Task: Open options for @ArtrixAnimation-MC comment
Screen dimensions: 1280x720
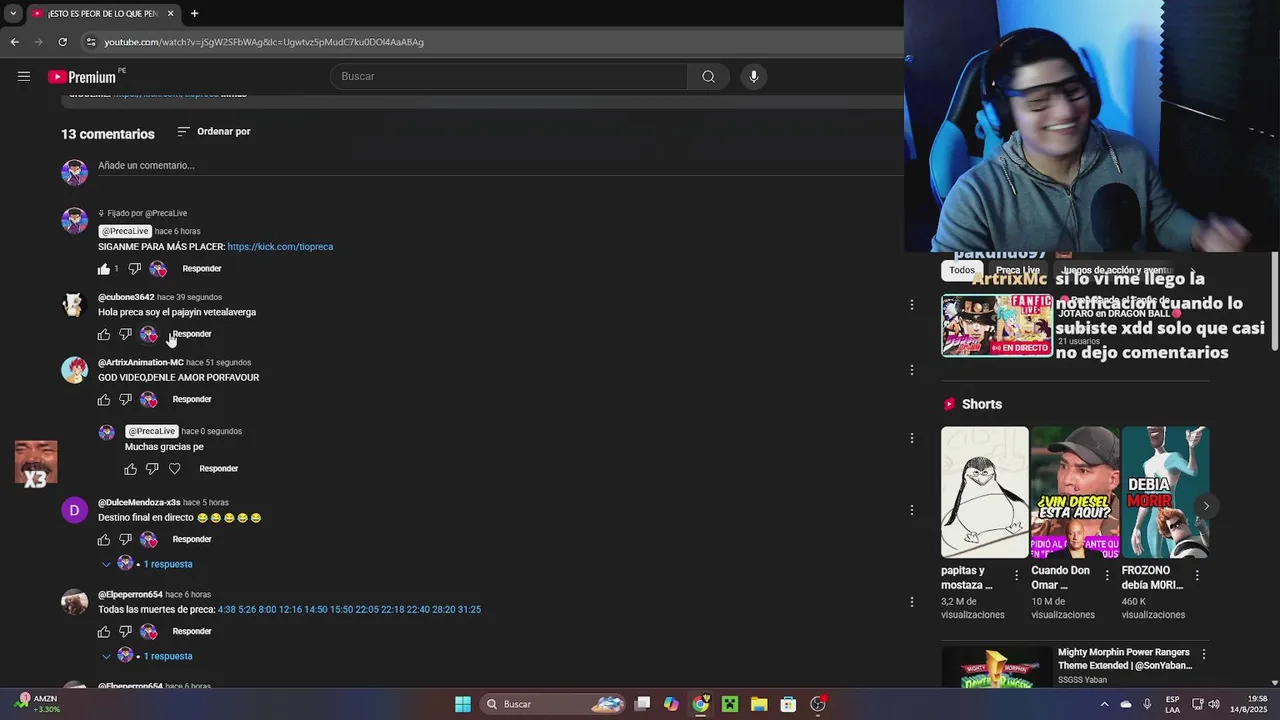Action: pyautogui.click(x=911, y=370)
